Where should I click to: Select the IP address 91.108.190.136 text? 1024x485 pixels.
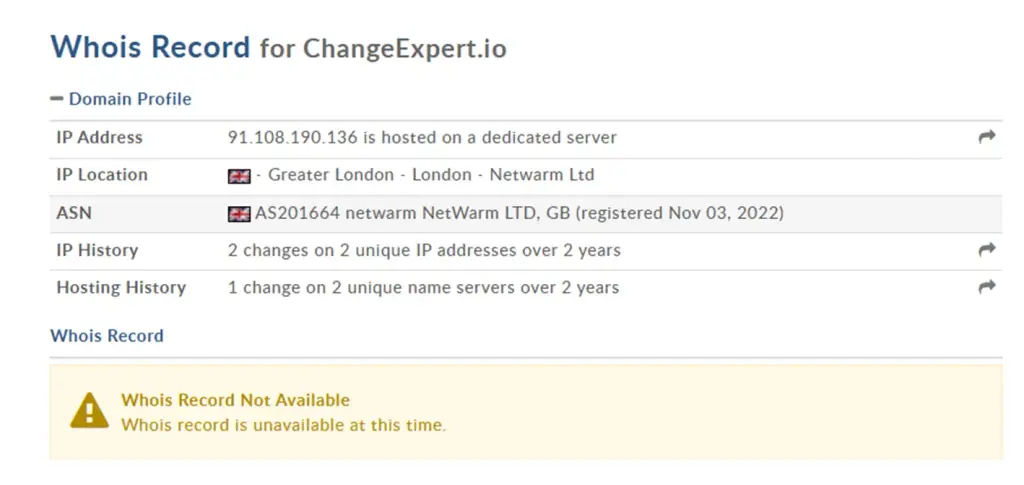point(293,138)
